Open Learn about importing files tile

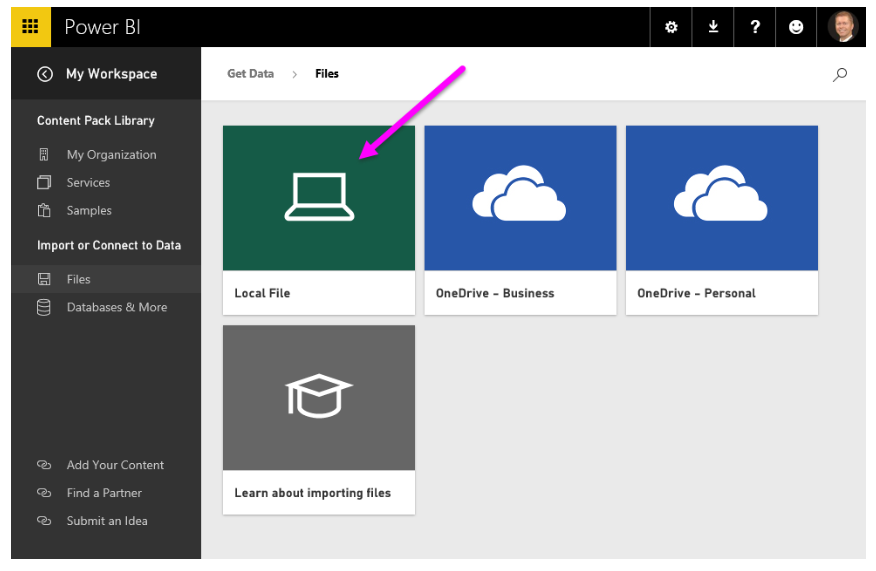click(318, 418)
